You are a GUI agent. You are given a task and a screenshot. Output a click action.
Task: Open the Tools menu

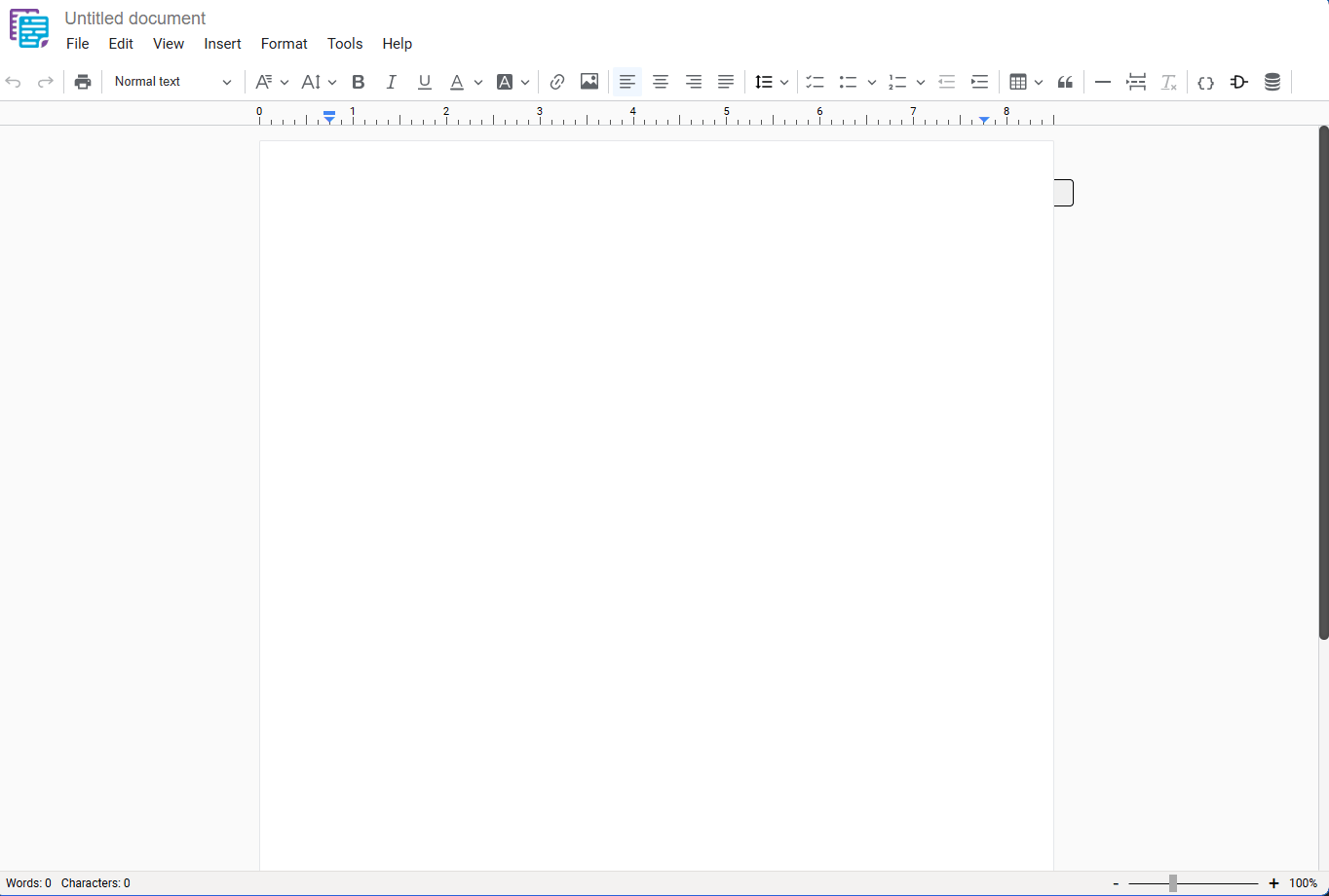point(345,44)
